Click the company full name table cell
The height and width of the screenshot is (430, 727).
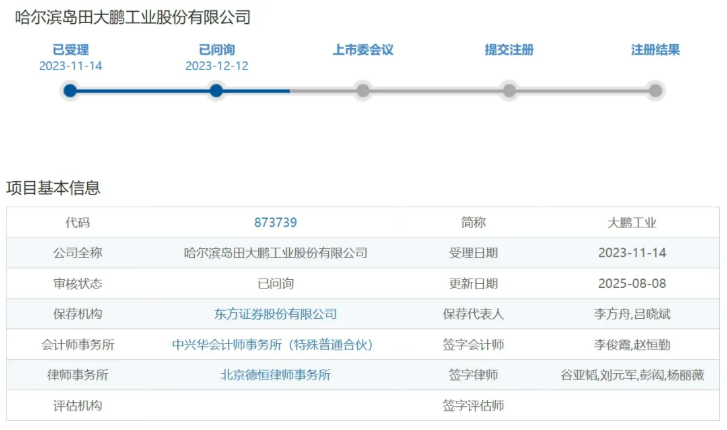click(x=275, y=253)
